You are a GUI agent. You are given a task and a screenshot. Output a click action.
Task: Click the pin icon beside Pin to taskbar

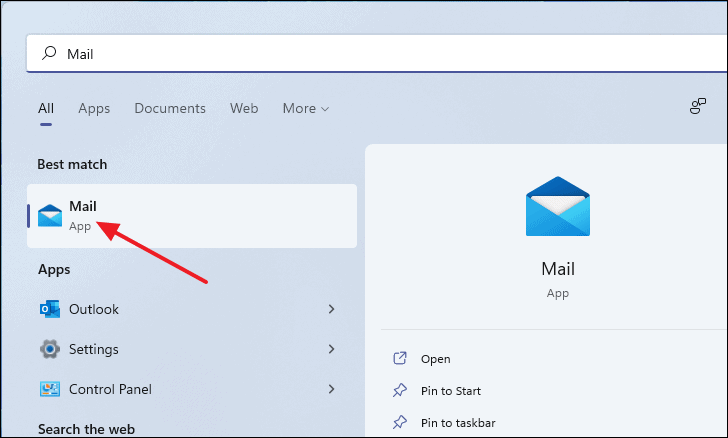point(400,422)
